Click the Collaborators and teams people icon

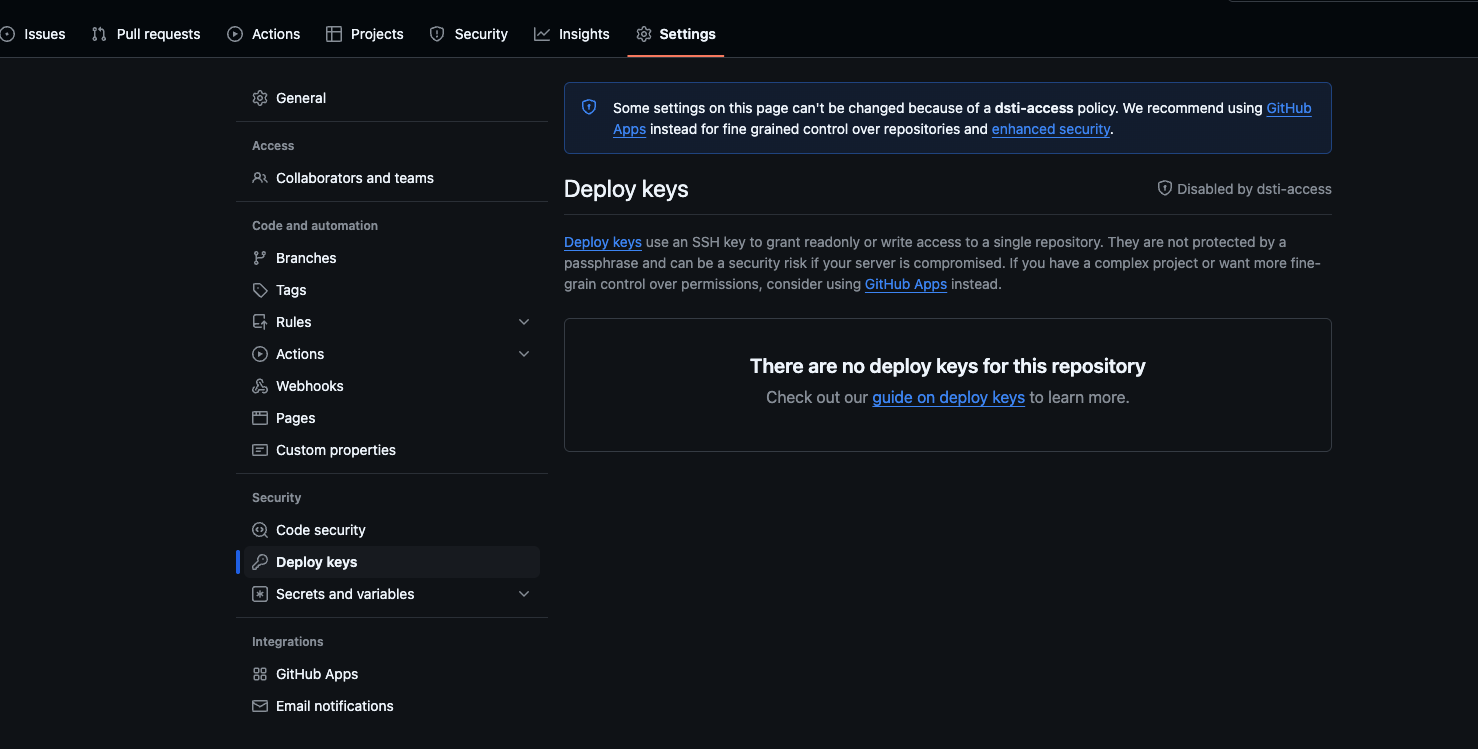[x=260, y=178]
